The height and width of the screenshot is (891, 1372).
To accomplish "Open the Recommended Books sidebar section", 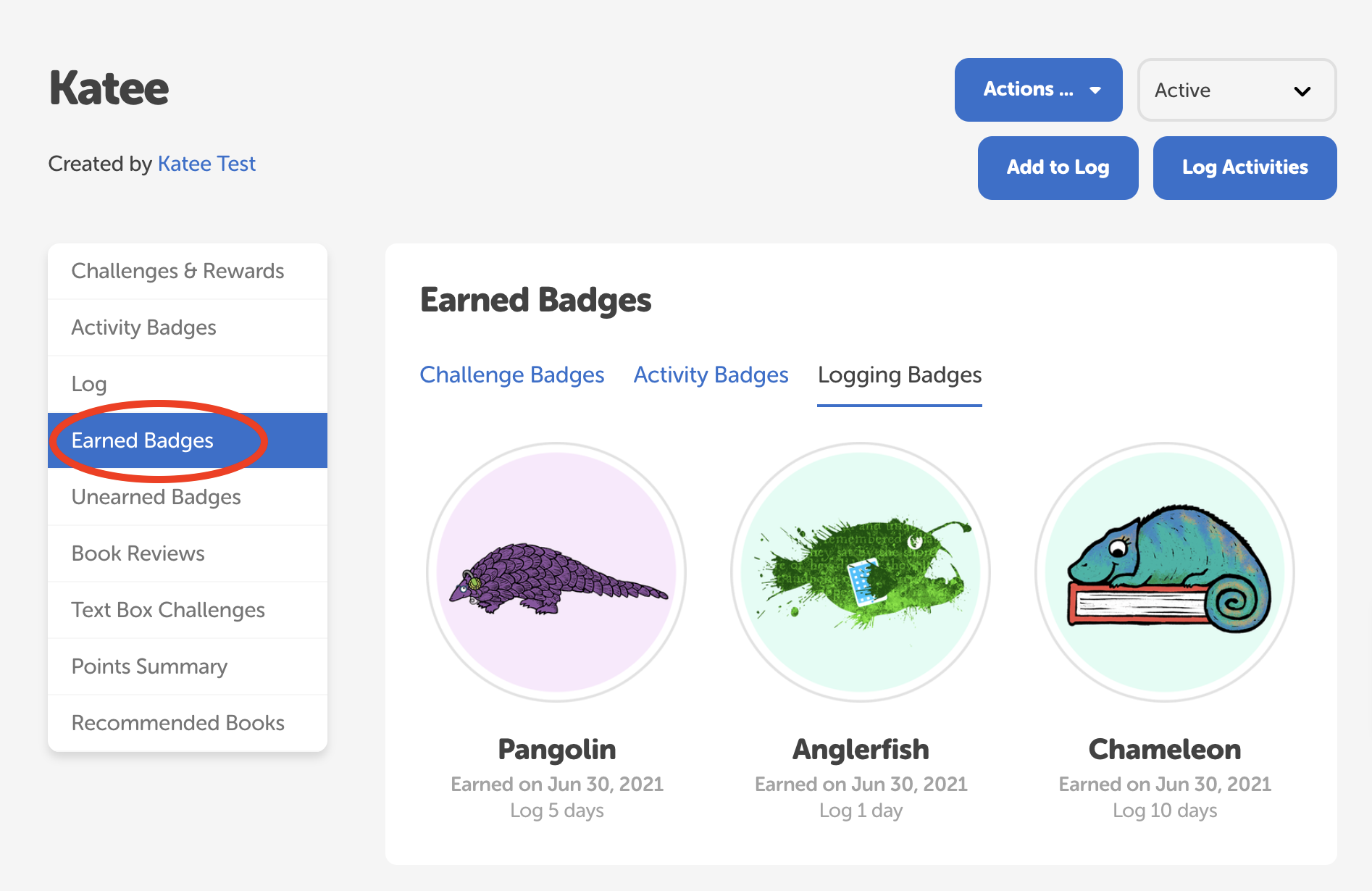I will point(177,722).
